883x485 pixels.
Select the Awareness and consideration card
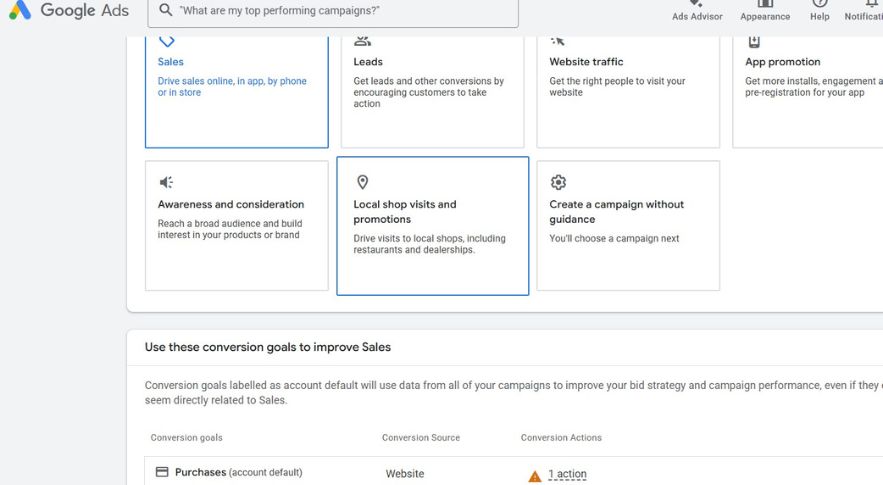point(237,225)
